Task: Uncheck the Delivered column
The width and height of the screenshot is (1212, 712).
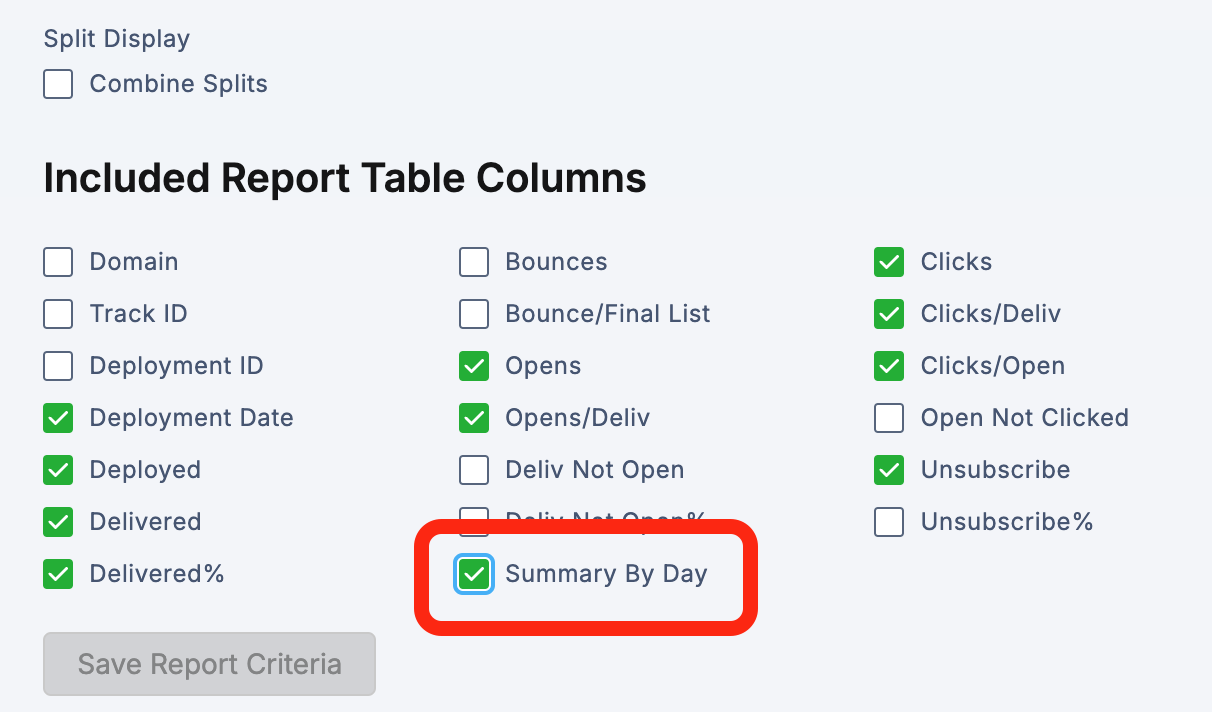Action: click(58, 522)
